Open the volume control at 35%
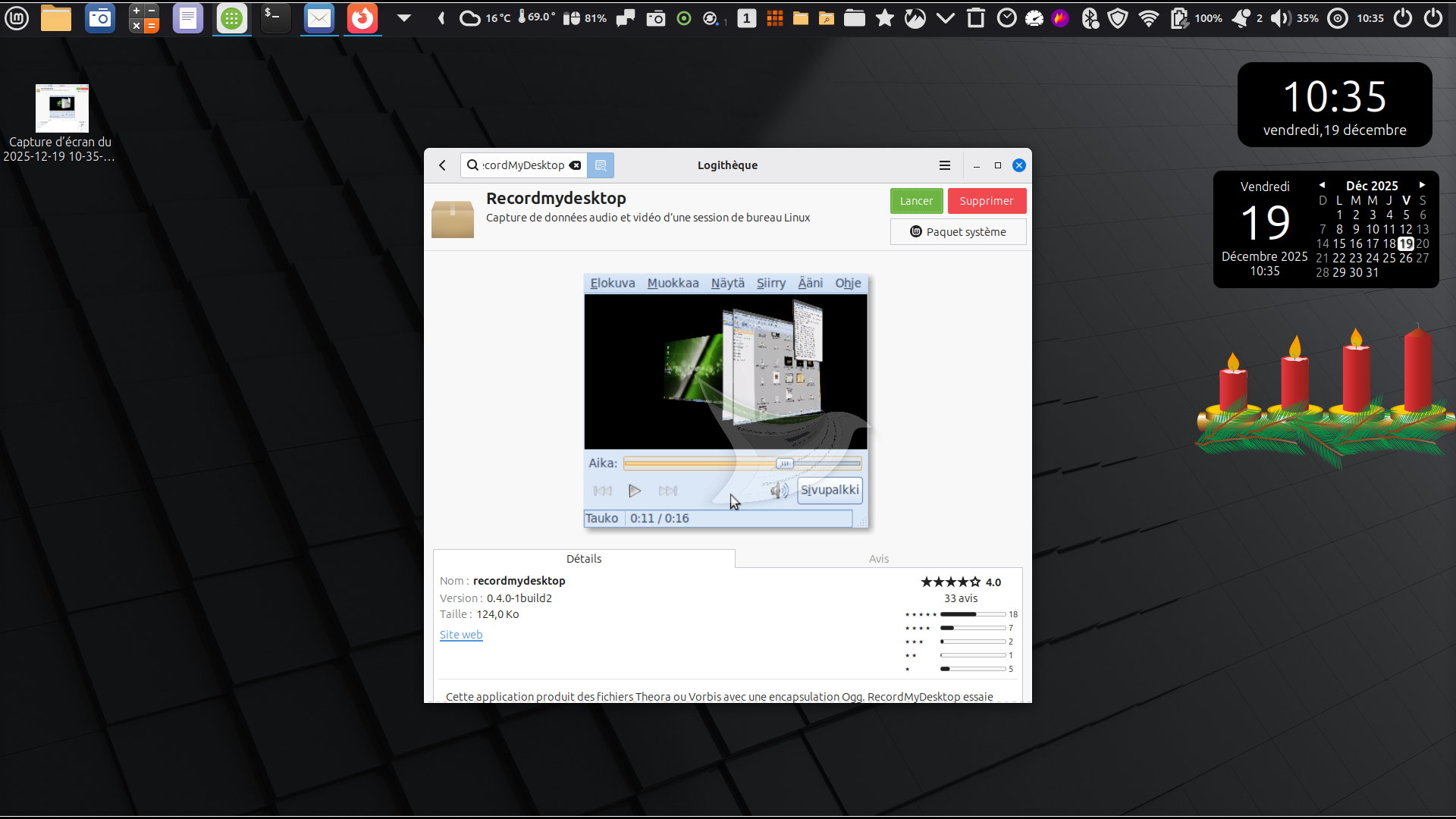The height and width of the screenshot is (819, 1456). click(1280, 18)
